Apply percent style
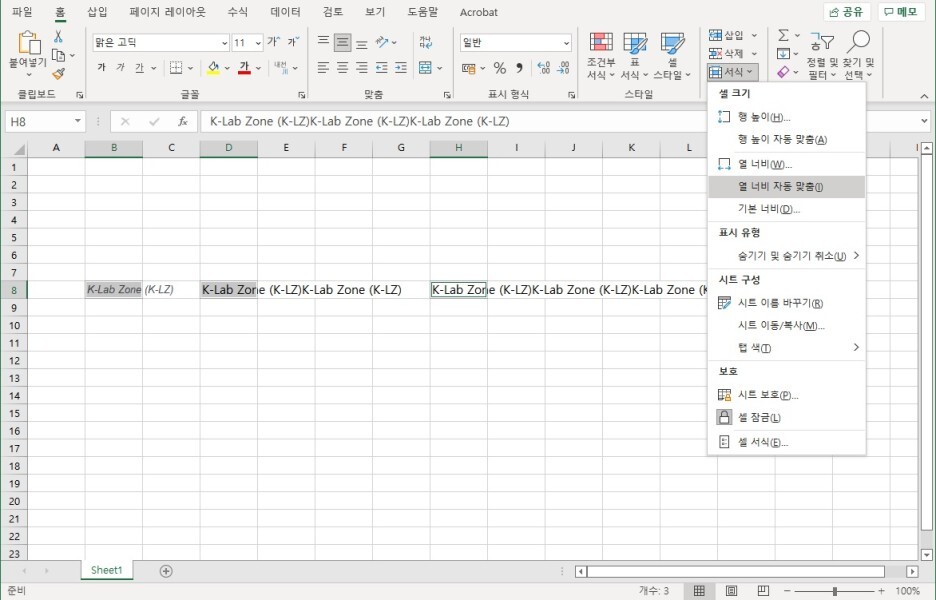This screenshot has height=600, width=936. tap(500, 68)
